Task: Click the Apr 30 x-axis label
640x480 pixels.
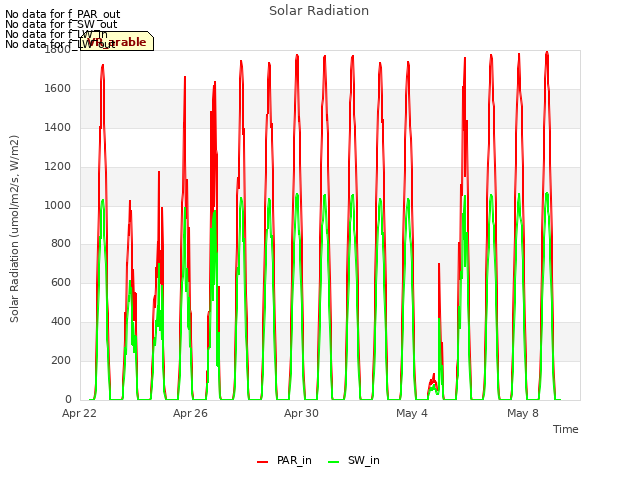Action: (x=301, y=413)
